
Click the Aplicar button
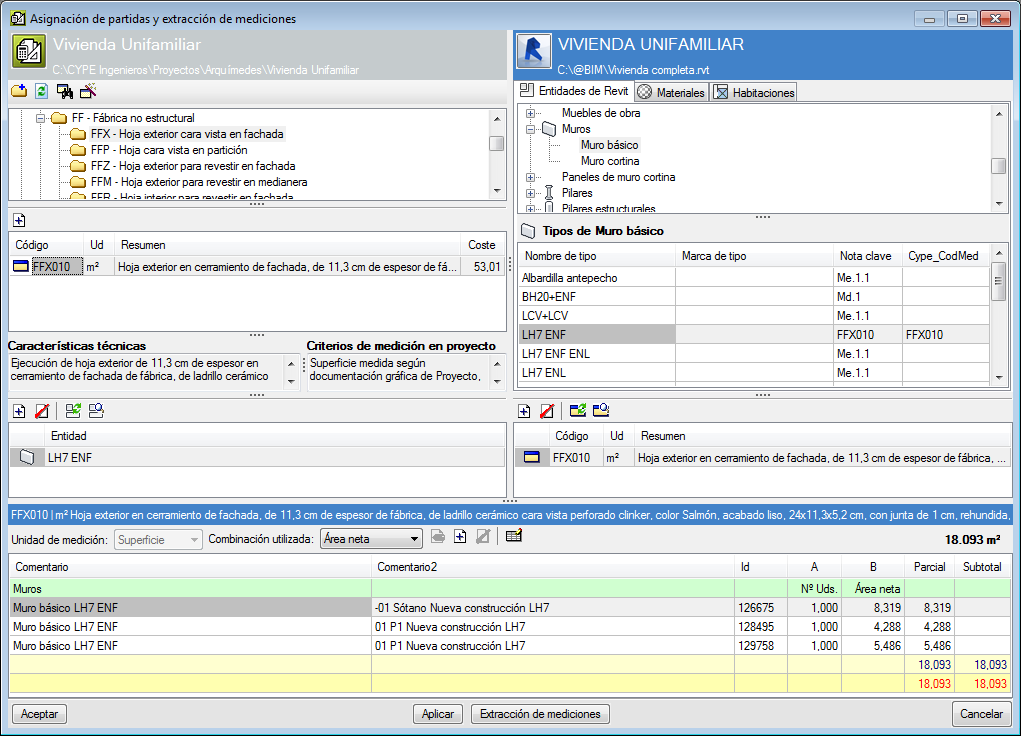click(438, 714)
